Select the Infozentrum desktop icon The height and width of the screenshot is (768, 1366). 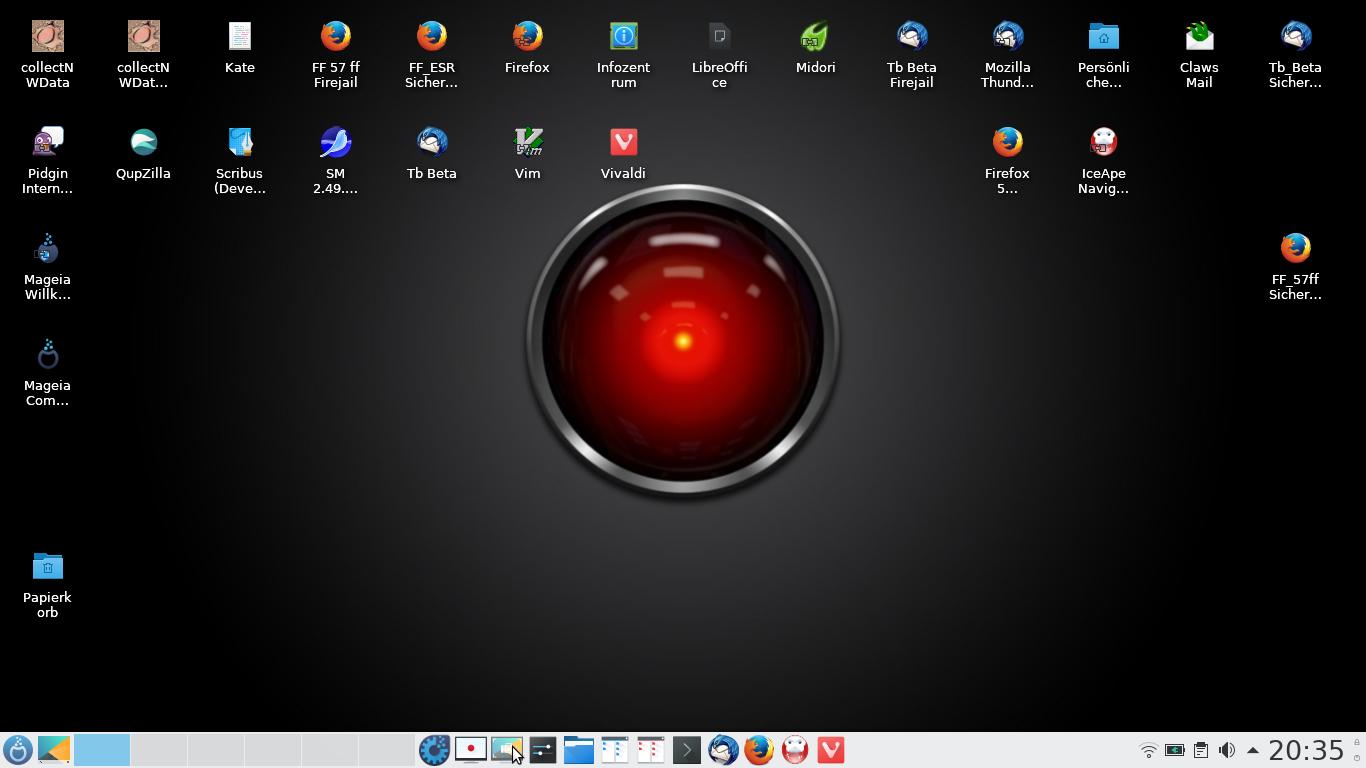[623, 54]
